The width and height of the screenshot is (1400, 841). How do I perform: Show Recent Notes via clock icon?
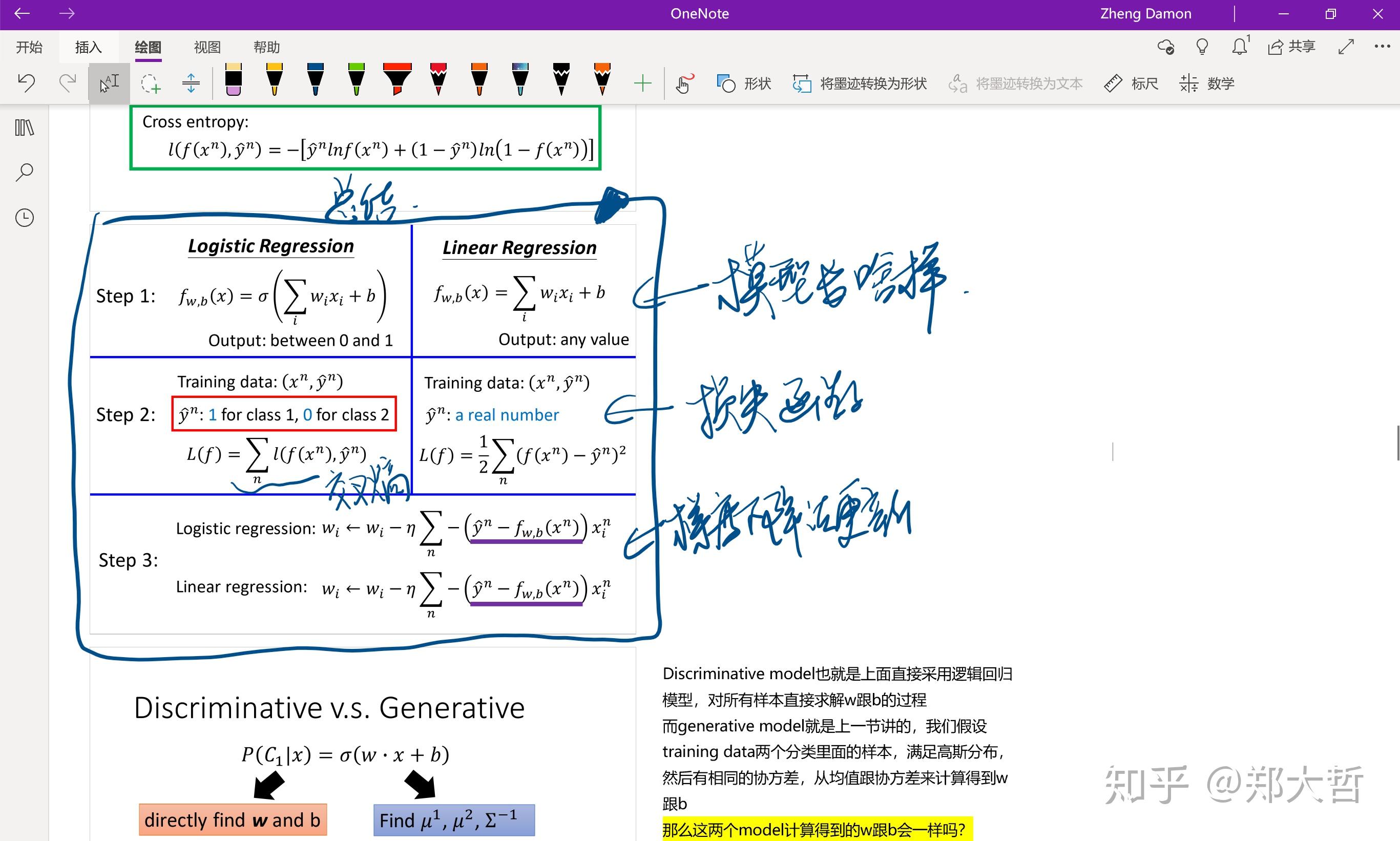[x=24, y=217]
